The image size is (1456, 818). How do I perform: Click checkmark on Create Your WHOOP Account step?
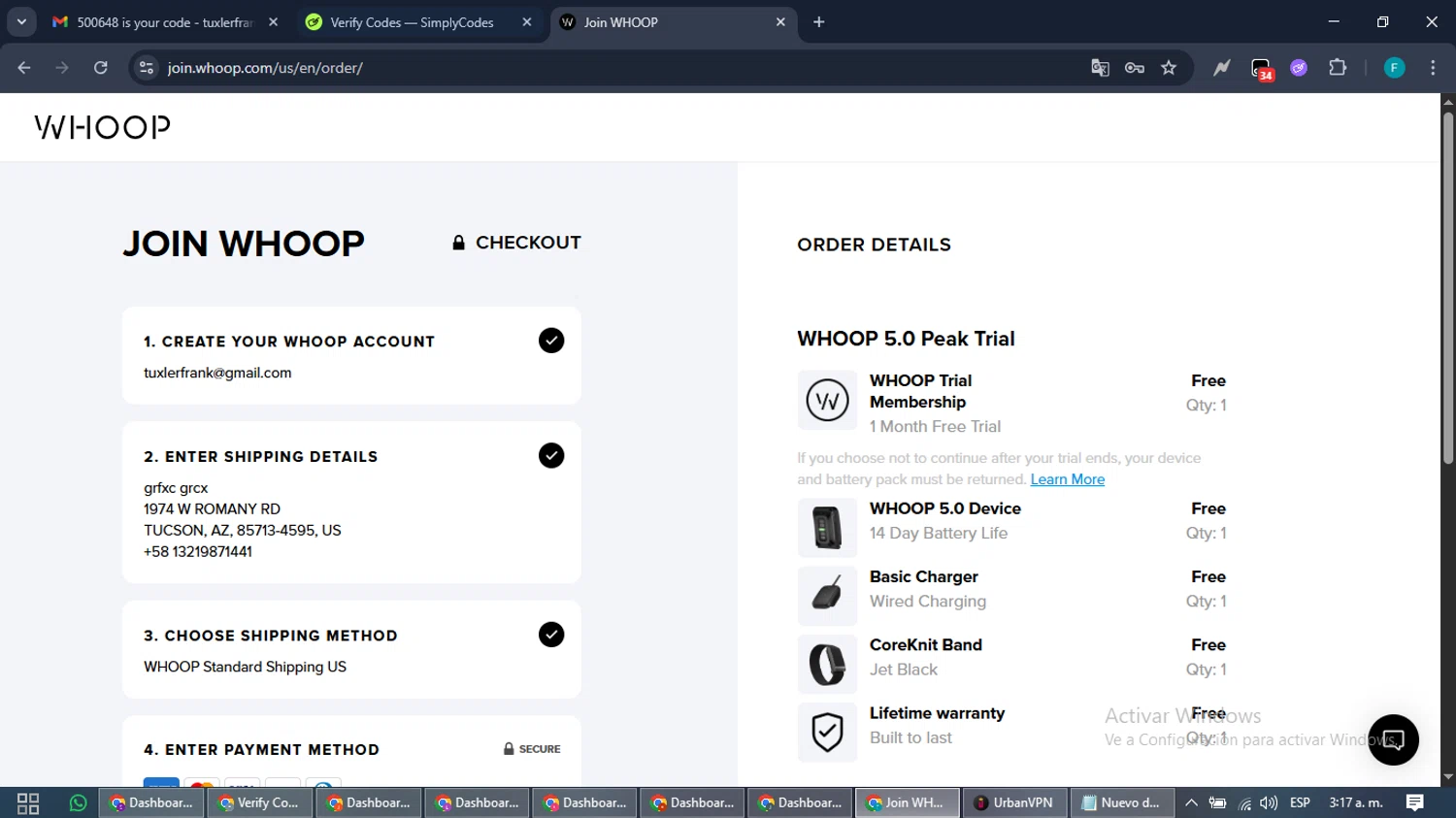(551, 341)
